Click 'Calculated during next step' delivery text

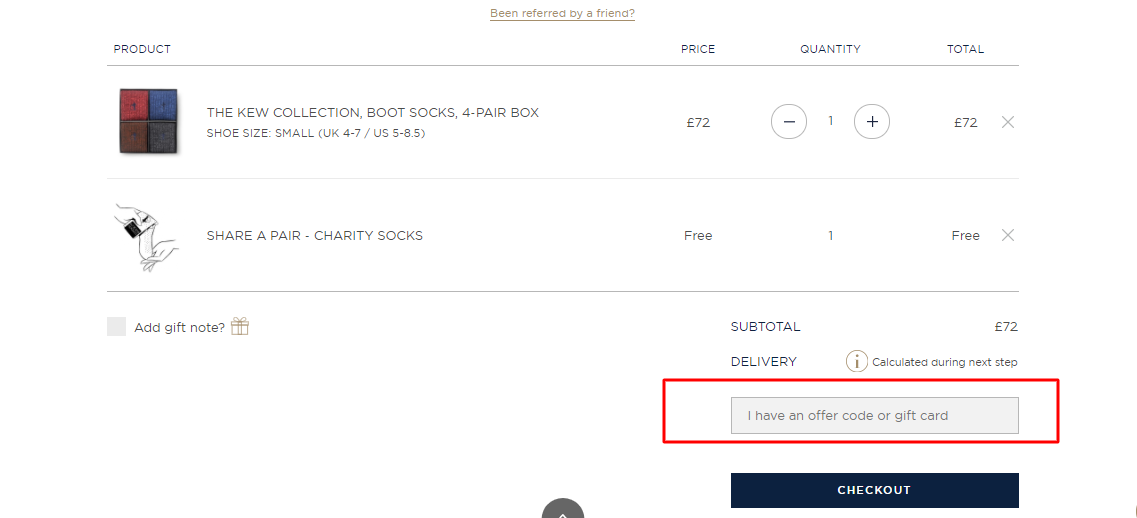click(944, 362)
